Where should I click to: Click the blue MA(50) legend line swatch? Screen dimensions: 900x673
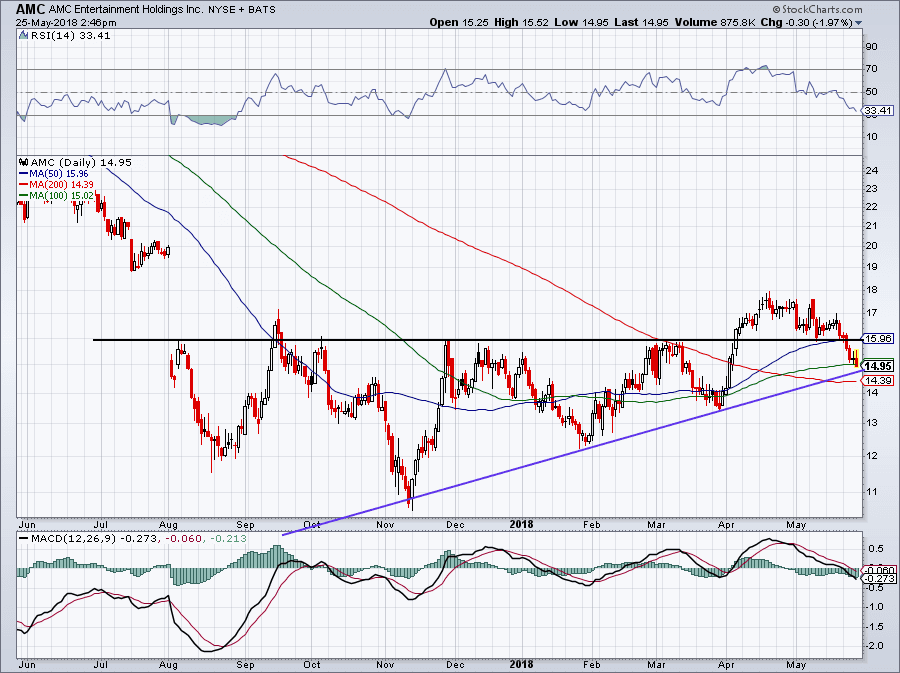tap(24, 173)
